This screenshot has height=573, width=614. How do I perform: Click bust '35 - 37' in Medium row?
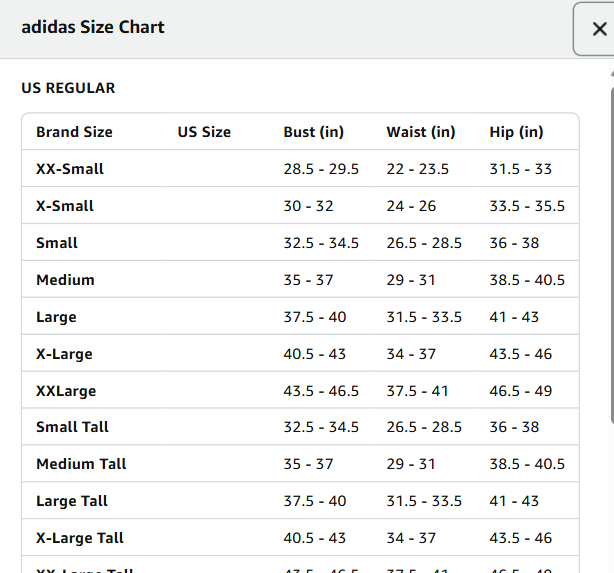[308, 280]
